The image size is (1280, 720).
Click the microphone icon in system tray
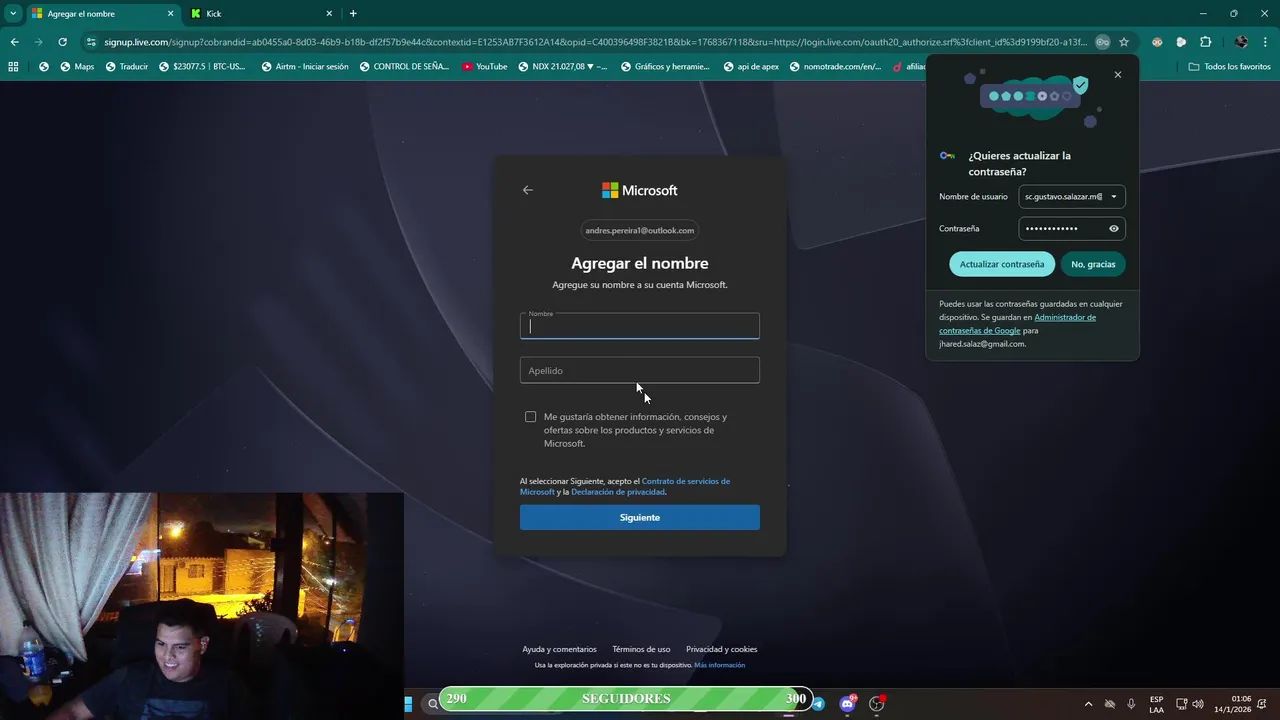(x=1131, y=704)
